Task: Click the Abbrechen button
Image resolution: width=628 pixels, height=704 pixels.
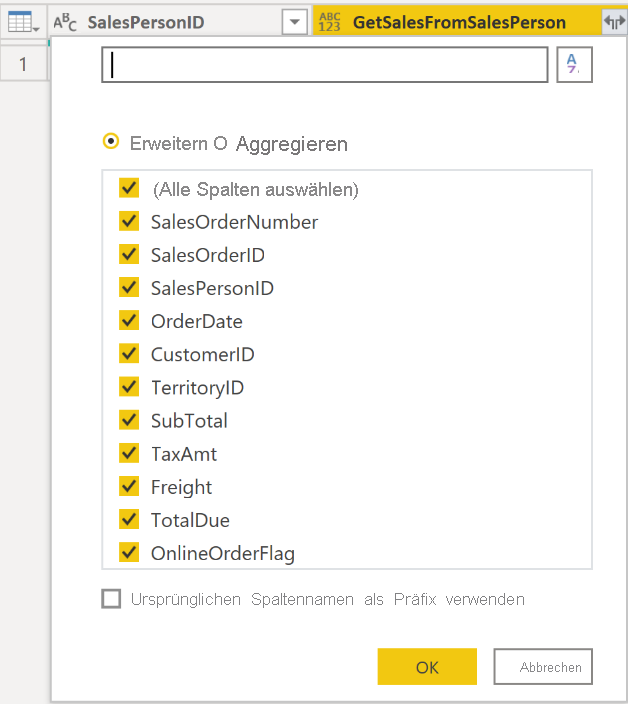Action: pos(543,667)
